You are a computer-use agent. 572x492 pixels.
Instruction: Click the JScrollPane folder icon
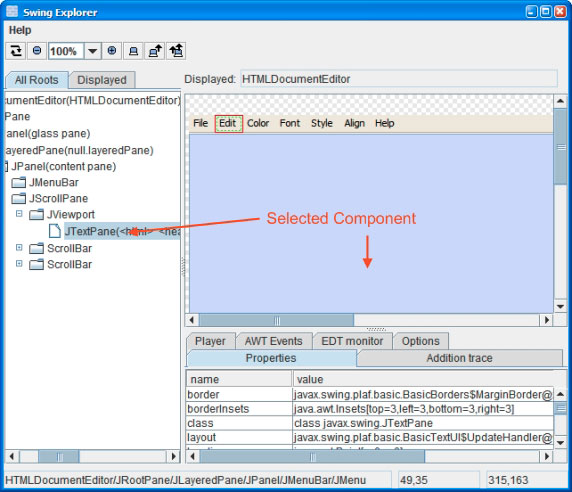[19, 198]
